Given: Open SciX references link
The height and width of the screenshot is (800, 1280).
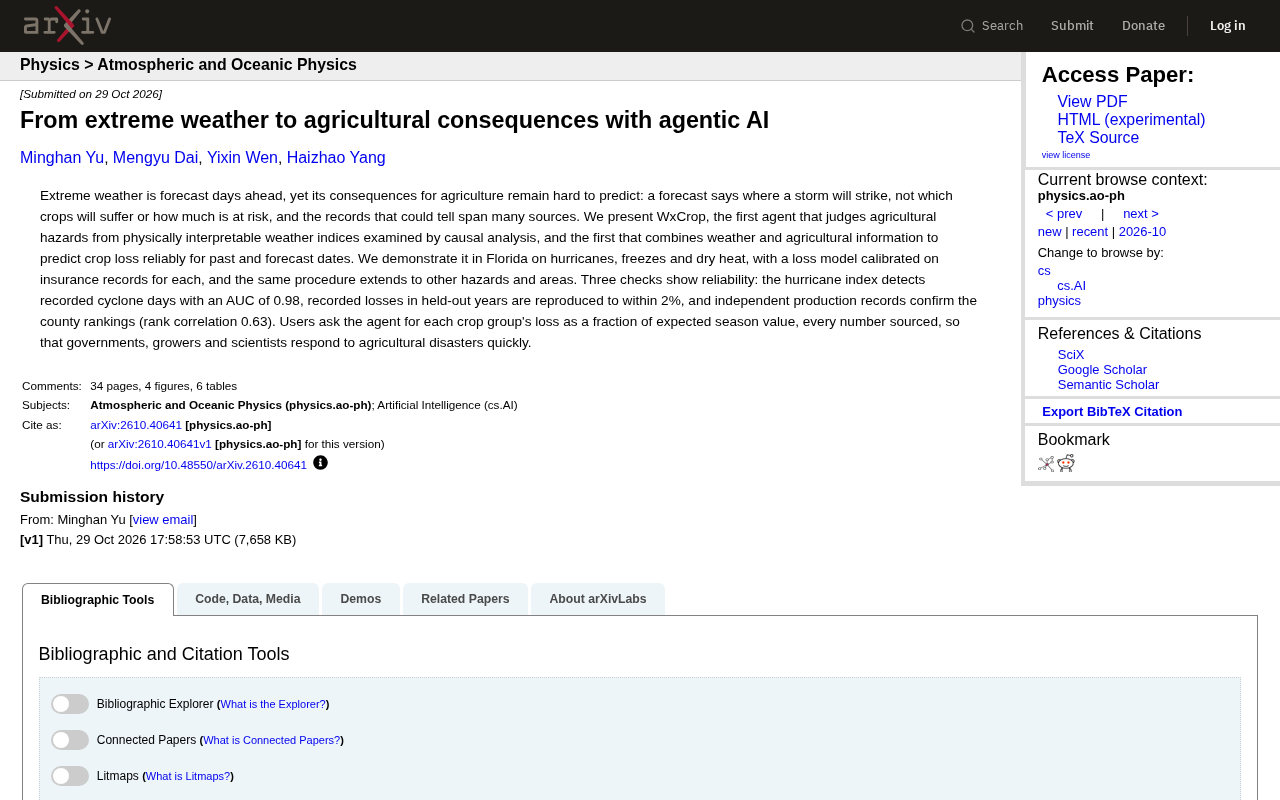Looking at the screenshot, I should (x=1071, y=355).
